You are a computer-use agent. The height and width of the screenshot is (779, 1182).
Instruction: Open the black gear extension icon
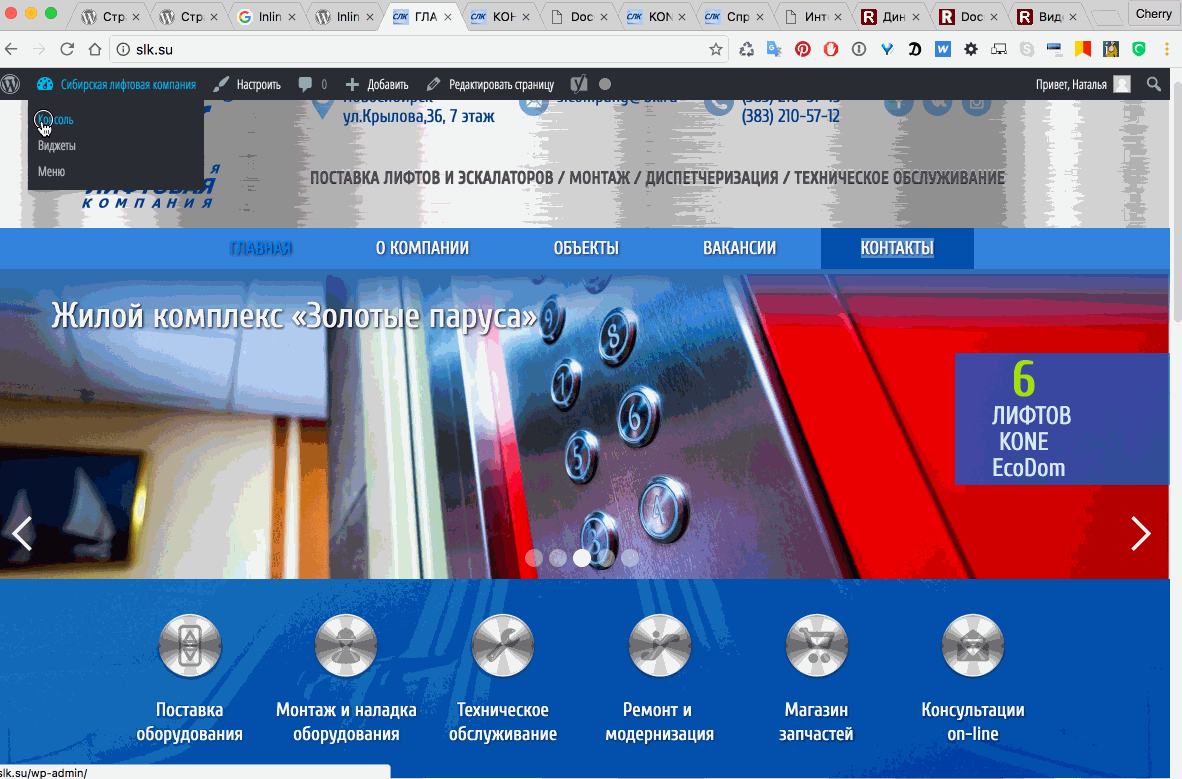pos(971,49)
